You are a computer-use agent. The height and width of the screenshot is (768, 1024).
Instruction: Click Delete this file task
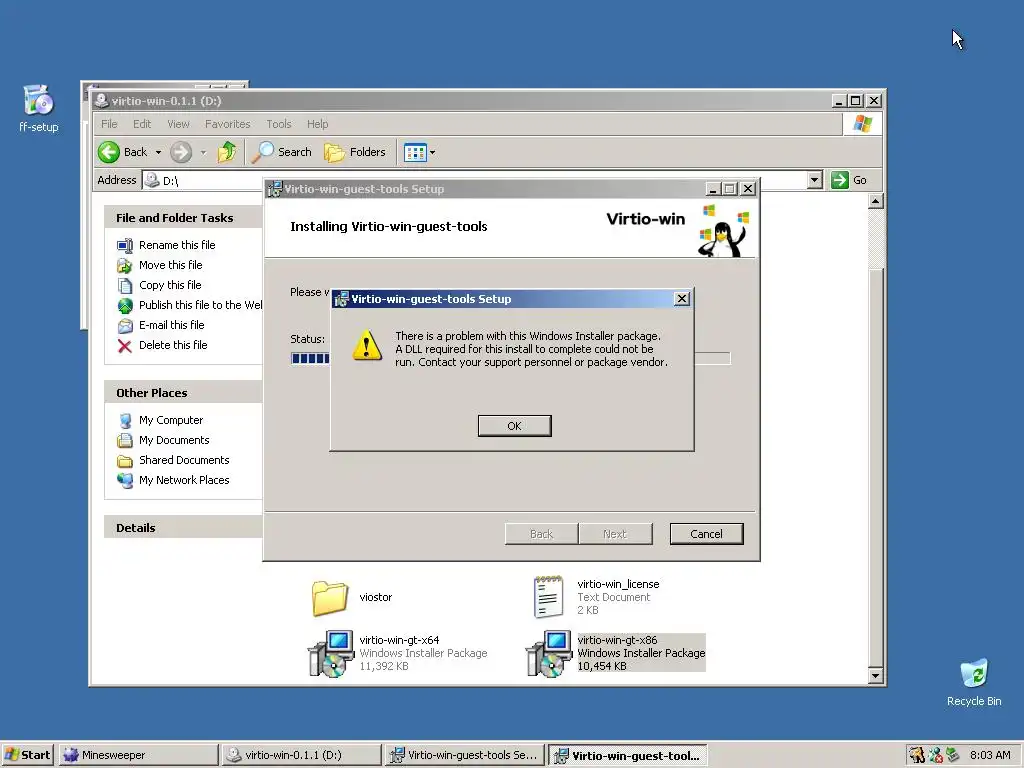click(173, 345)
